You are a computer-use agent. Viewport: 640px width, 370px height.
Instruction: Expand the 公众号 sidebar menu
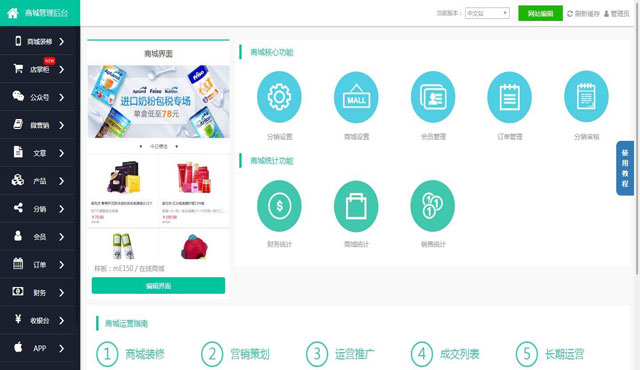[x=38, y=97]
